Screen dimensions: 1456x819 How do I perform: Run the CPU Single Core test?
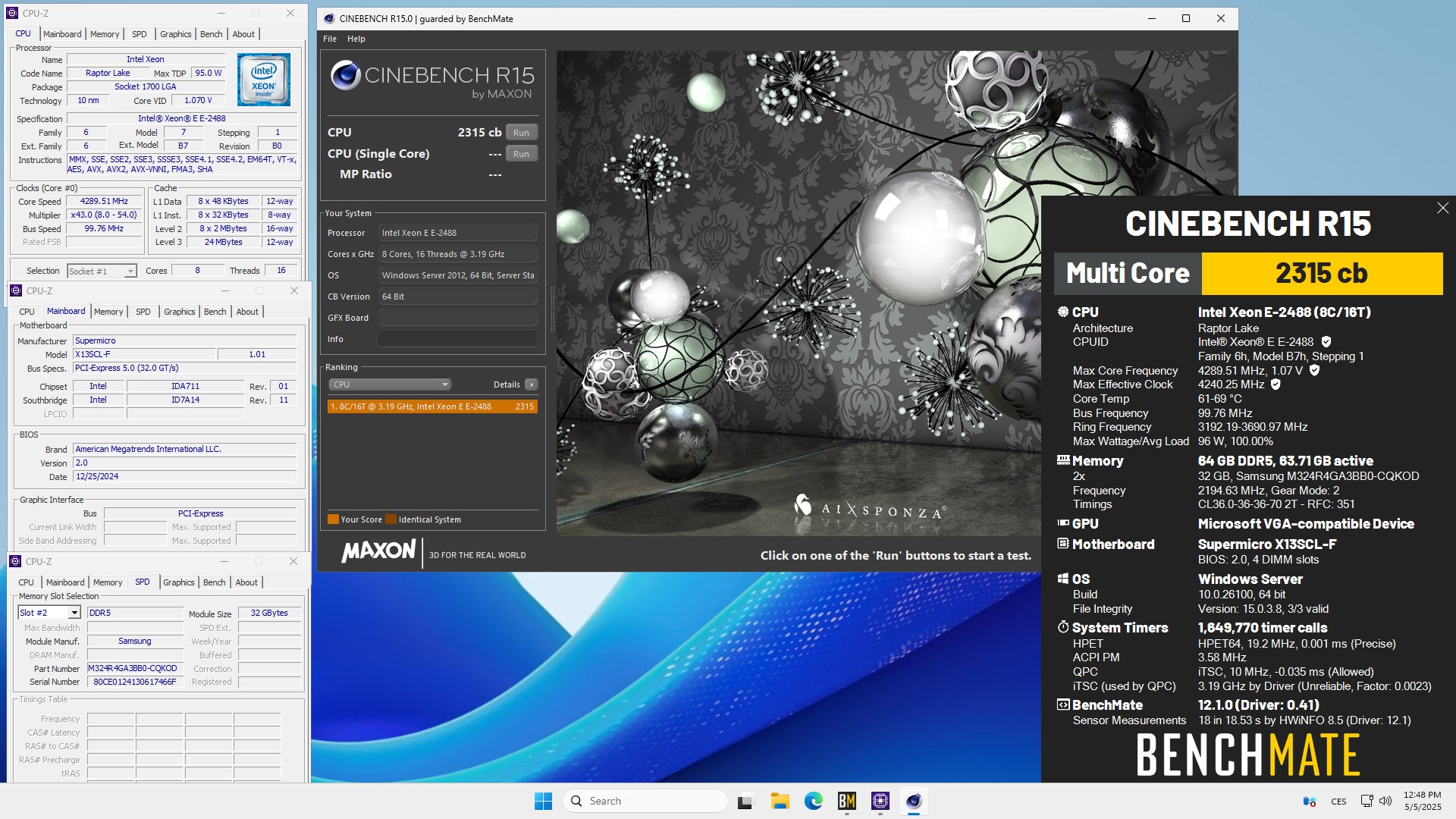click(521, 154)
